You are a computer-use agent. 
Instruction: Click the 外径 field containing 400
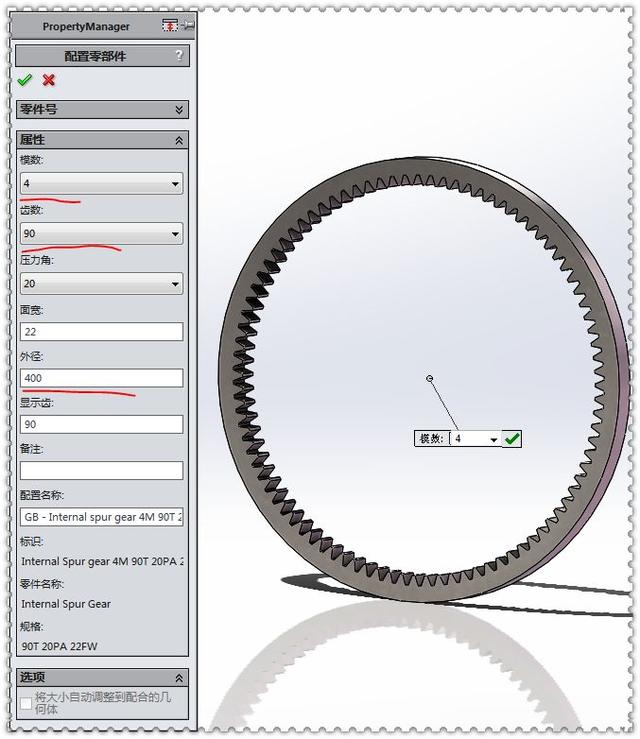click(101, 378)
